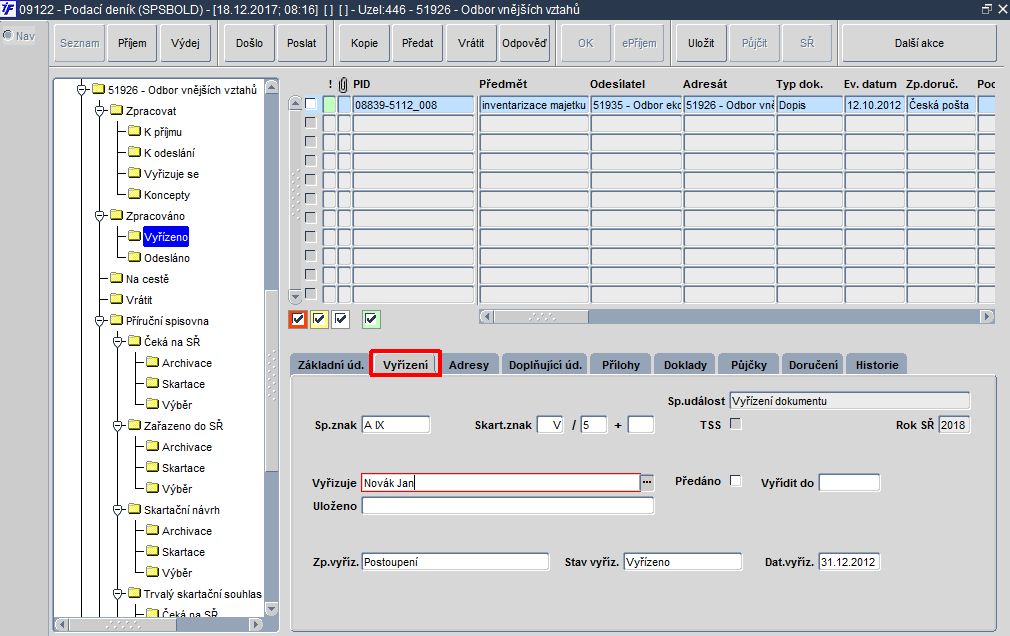This screenshot has width=1010, height=636.
Task: Tick the checkbox of row 08839-5112_008
Action: pos(310,104)
